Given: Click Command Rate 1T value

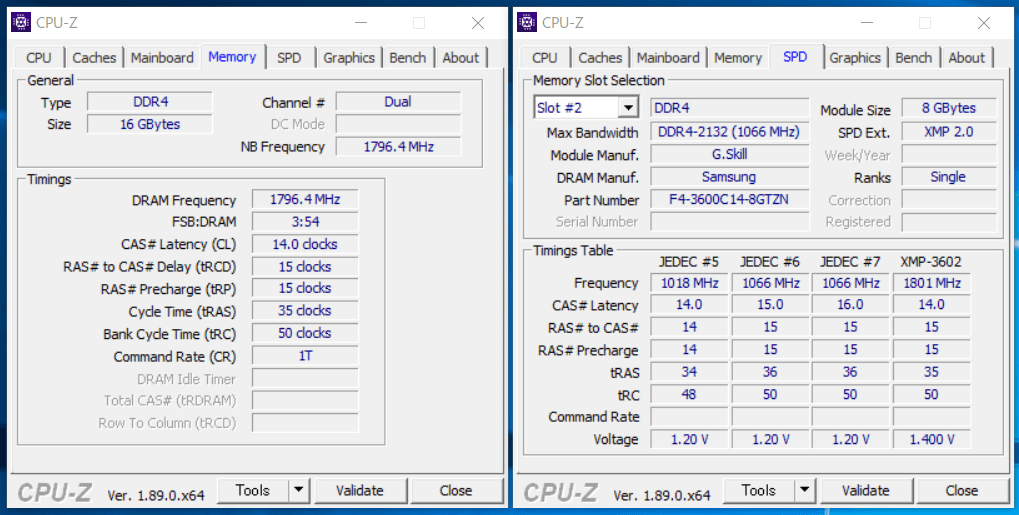Looking at the screenshot, I should 305,356.
